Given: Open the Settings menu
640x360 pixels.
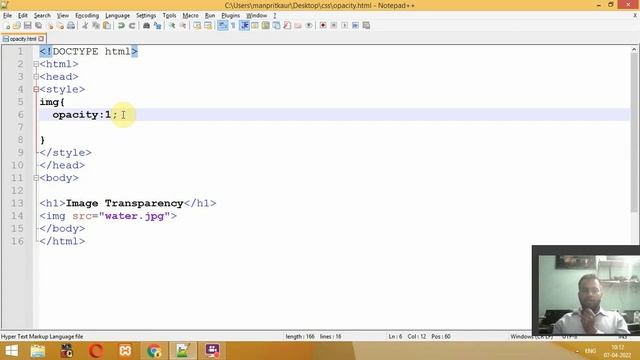Looking at the screenshot, I should [x=146, y=16].
